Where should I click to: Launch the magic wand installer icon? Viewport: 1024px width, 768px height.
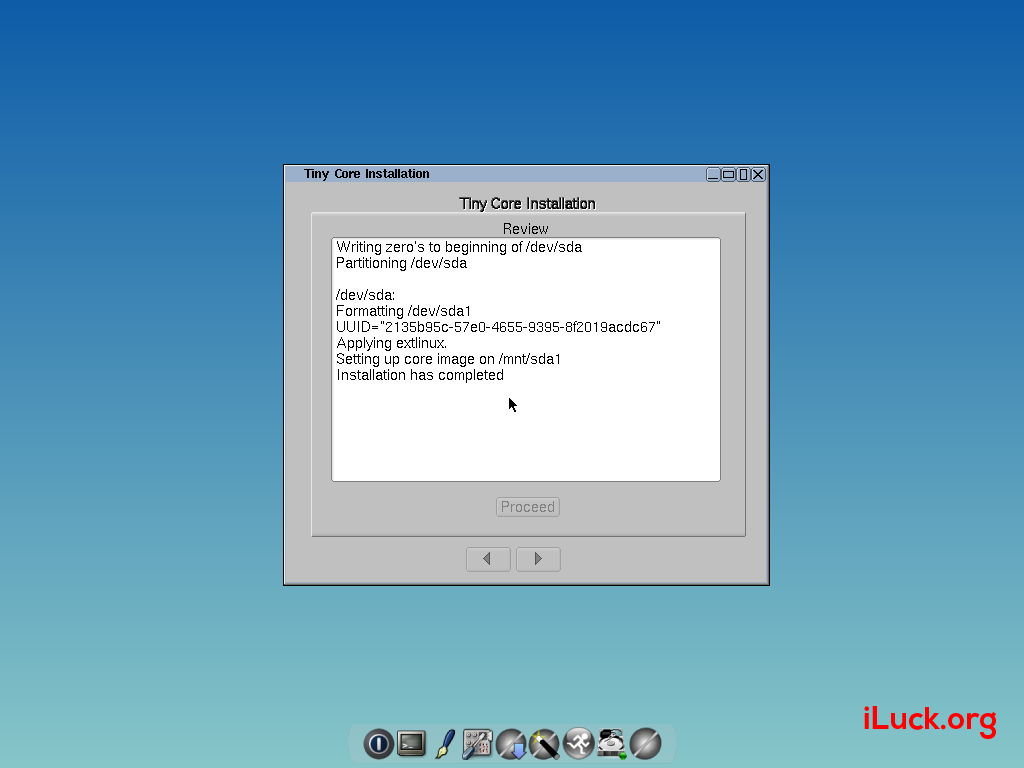pyautogui.click(x=545, y=744)
